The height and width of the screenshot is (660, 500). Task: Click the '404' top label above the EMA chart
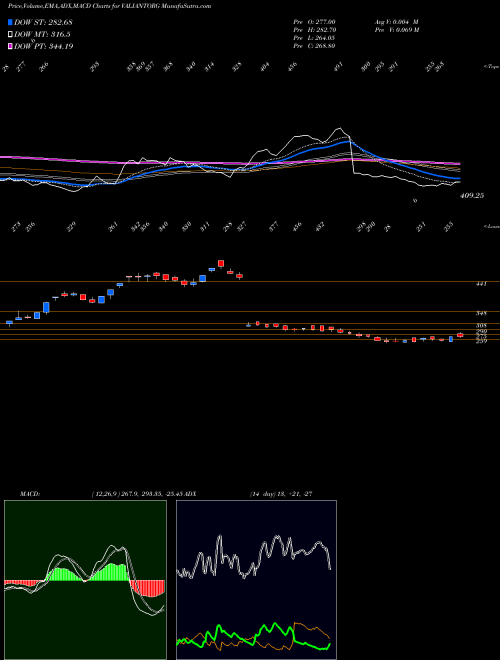pyautogui.click(x=264, y=66)
